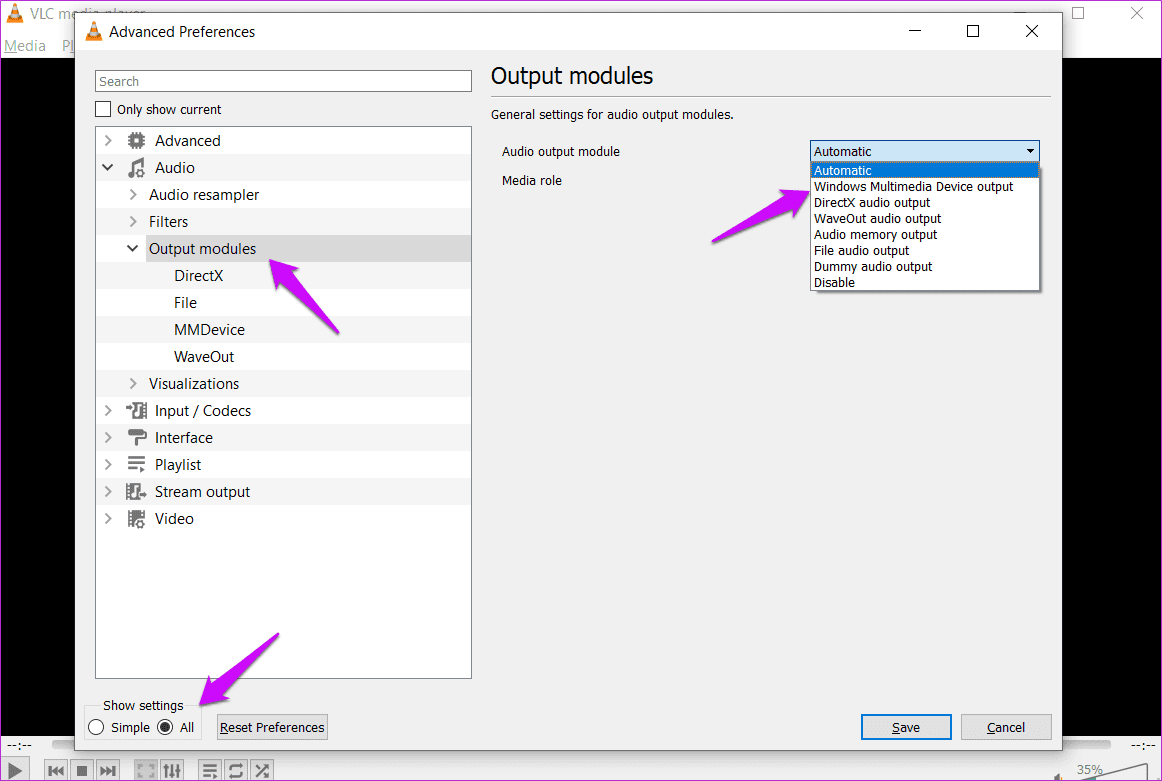Click the Video film strip icon
The height and width of the screenshot is (781, 1162).
pos(136,519)
